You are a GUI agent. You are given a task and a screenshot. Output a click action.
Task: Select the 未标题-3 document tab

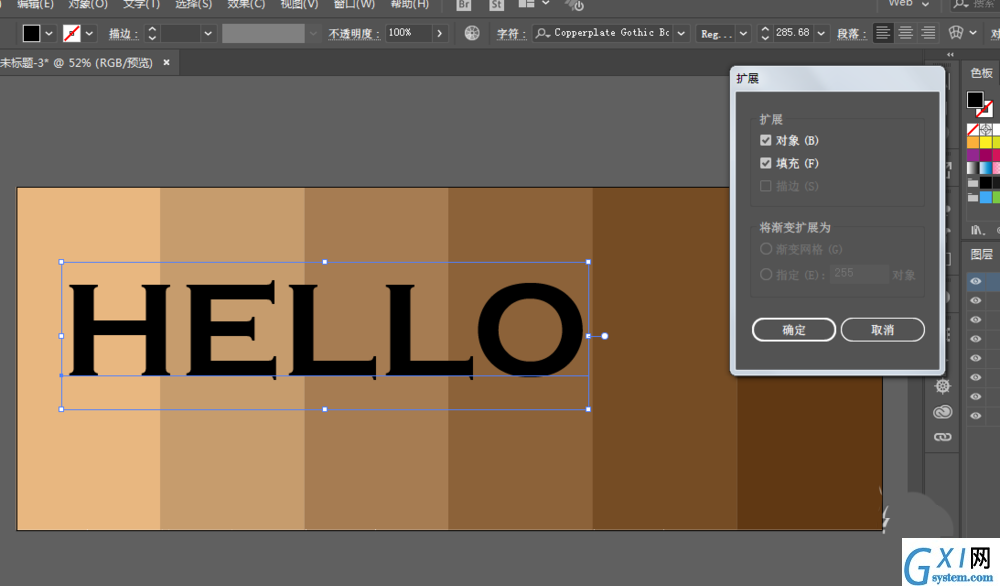coord(77,62)
